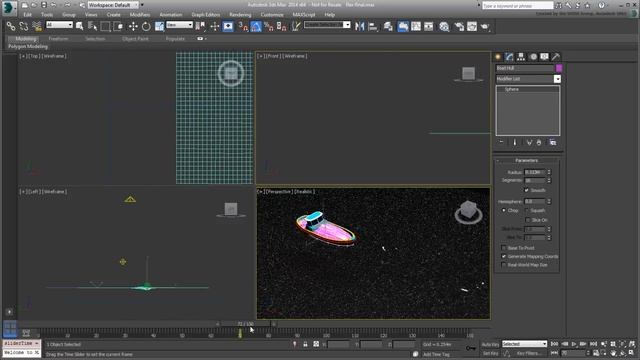The height and width of the screenshot is (360, 640).
Task: Open the Edit menu
Action: [27, 15]
